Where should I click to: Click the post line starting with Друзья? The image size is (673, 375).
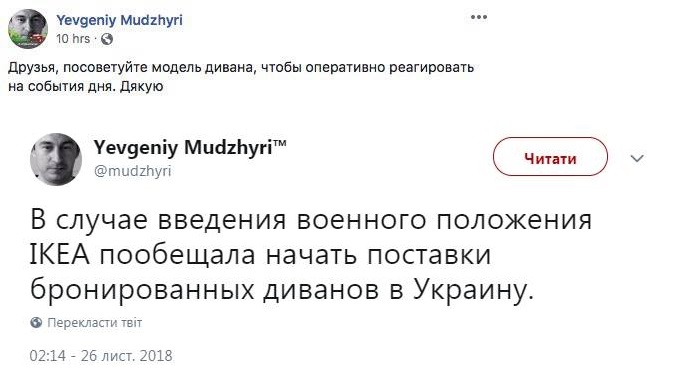tap(241, 68)
